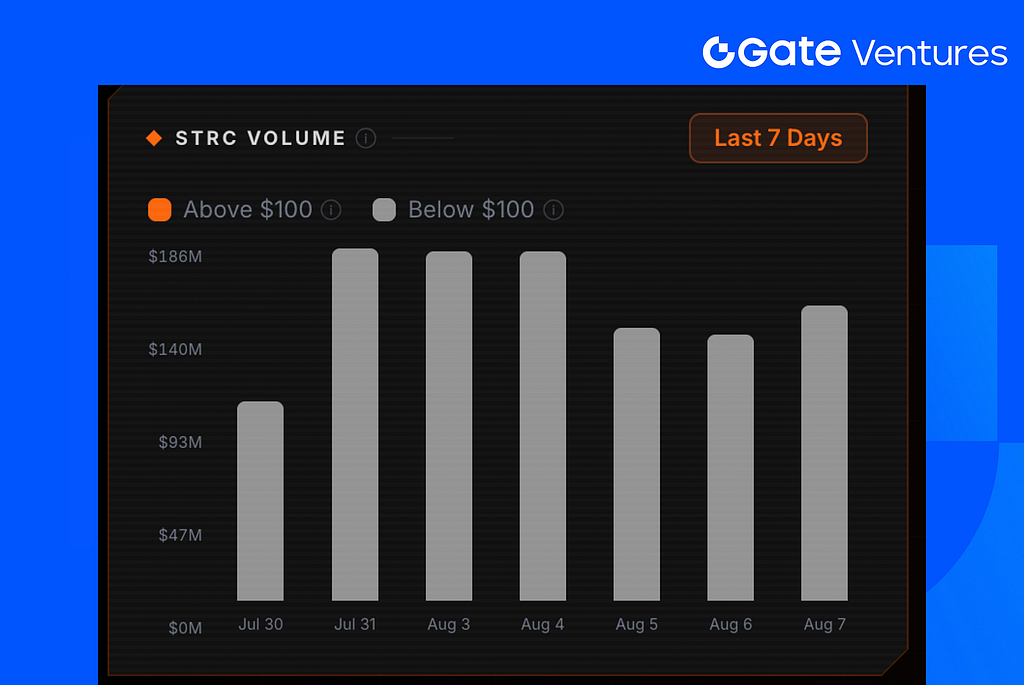Image resolution: width=1024 pixels, height=685 pixels.
Task: Click the Below $100 legend label
Action: [471, 210]
